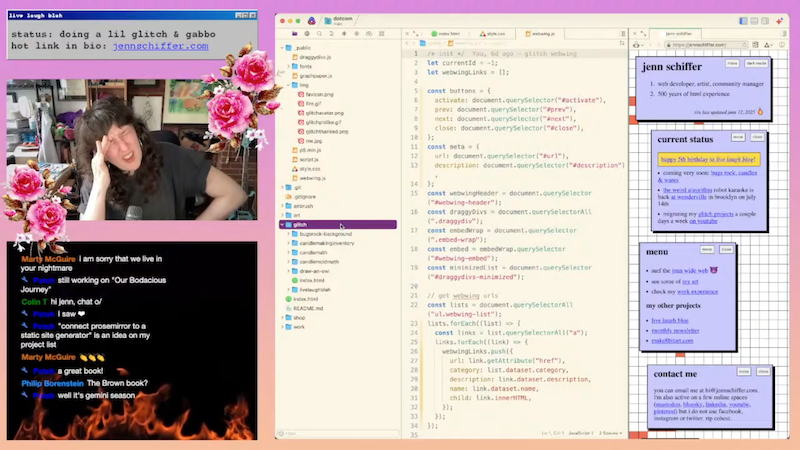
Task: Click close button on current status card
Action: point(757,137)
